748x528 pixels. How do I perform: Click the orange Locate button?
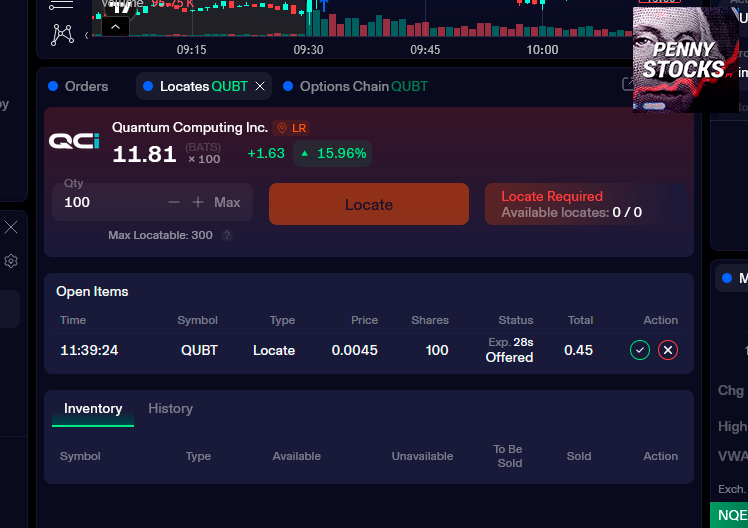pos(369,204)
